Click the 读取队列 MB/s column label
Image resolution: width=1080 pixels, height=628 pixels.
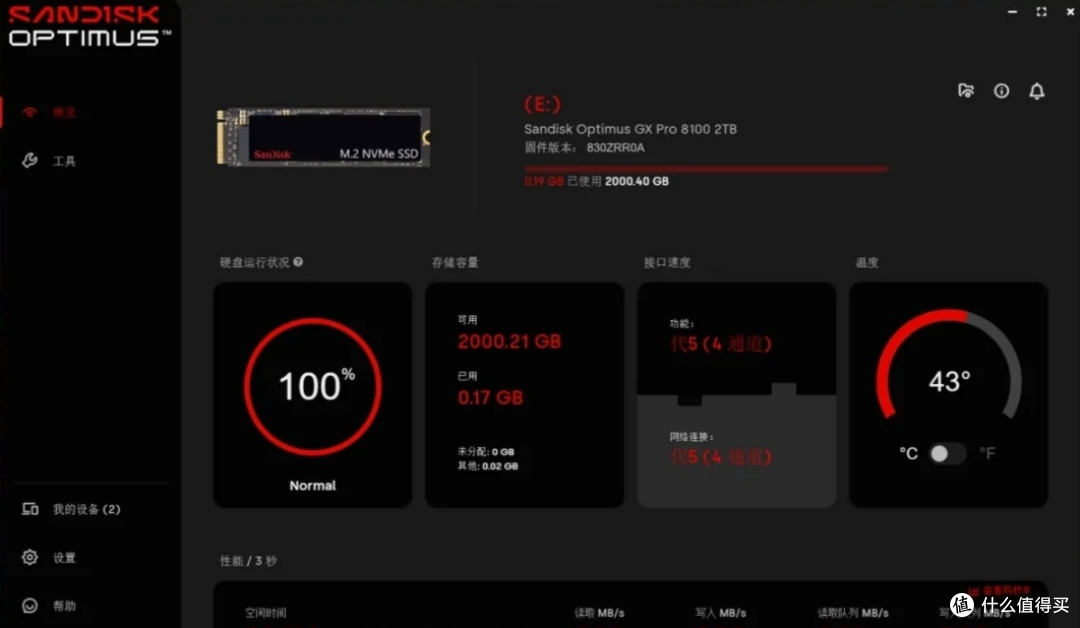(x=853, y=613)
